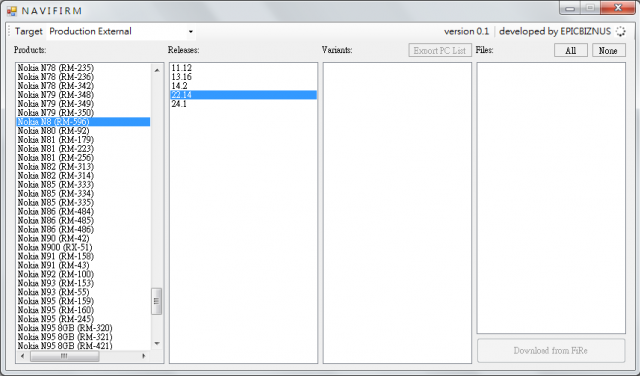The height and width of the screenshot is (376, 640).
Task: Select release 13.16
Action: [x=243, y=77]
